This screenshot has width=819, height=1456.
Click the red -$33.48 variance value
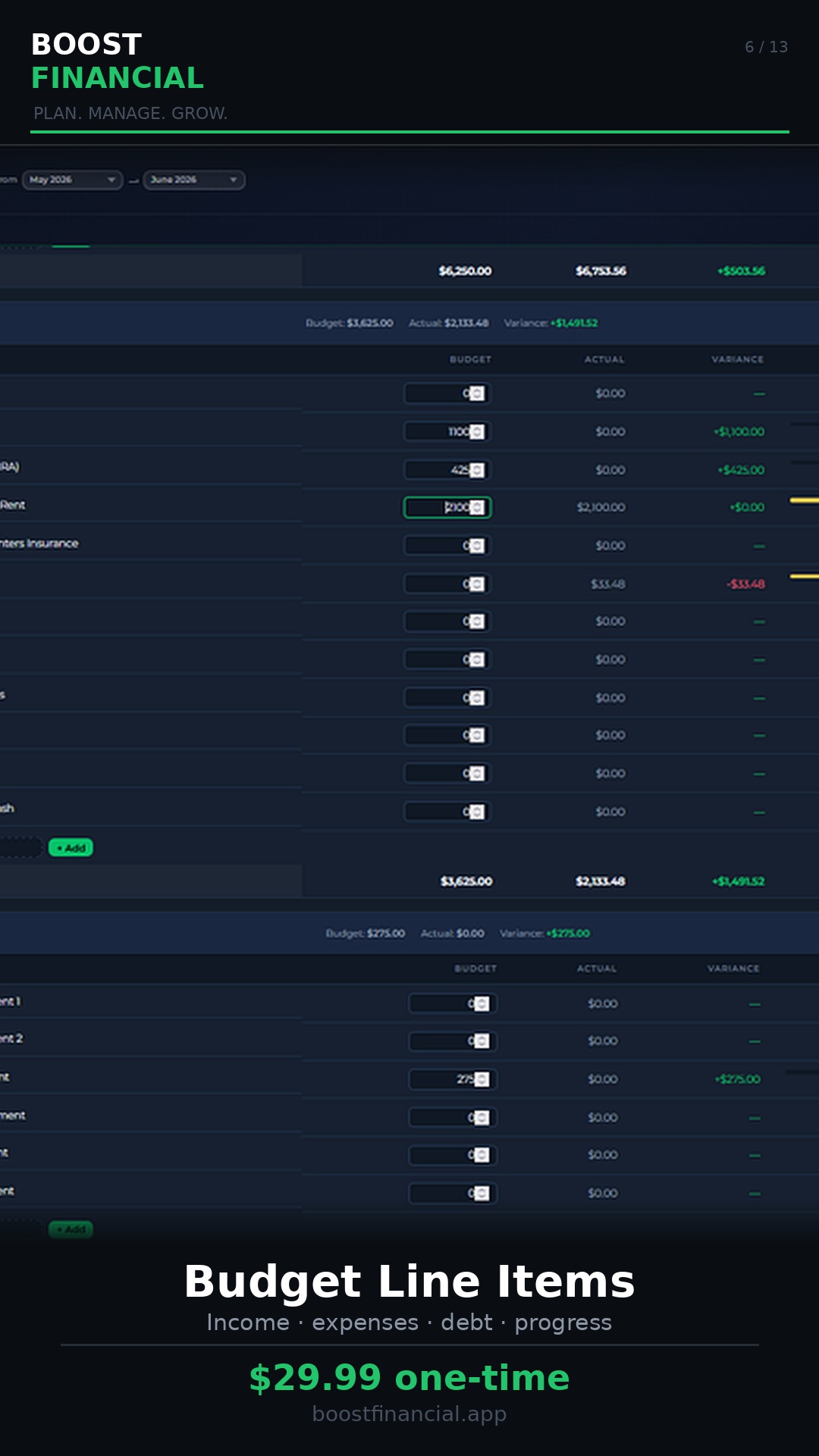pos(745,584)
